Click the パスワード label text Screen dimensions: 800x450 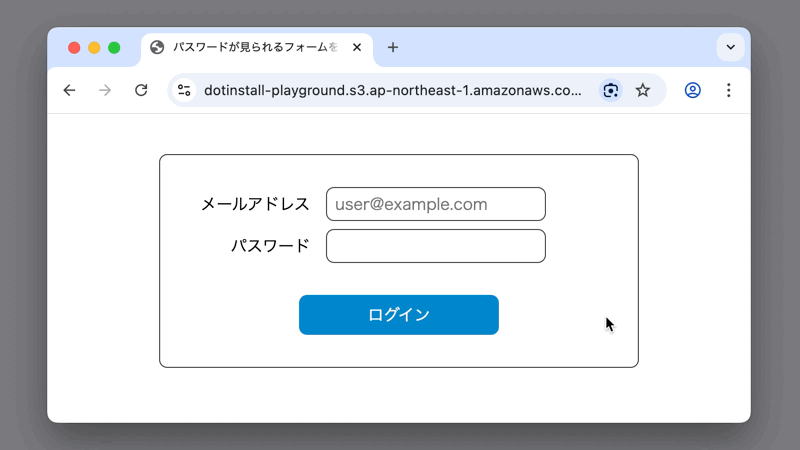tap(270, 246)
